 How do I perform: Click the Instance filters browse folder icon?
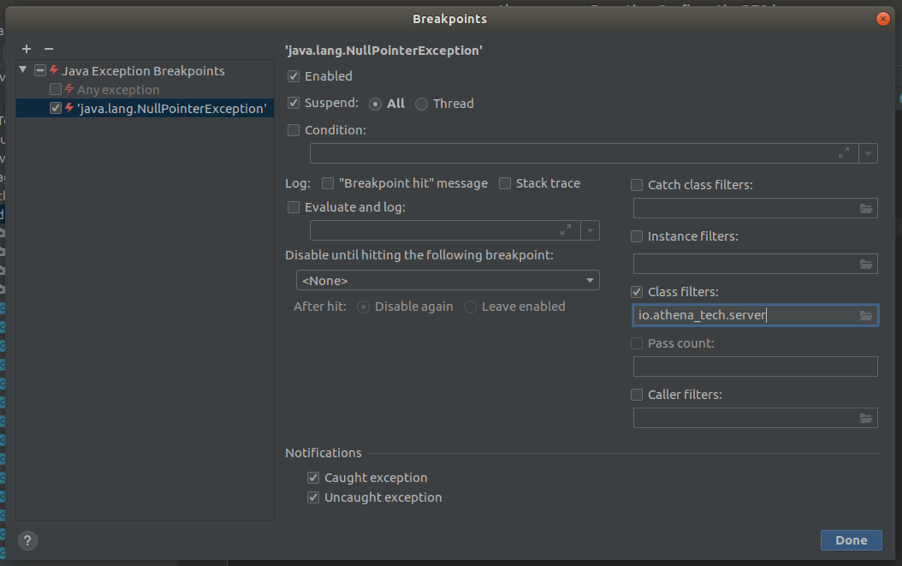(866, 264)
